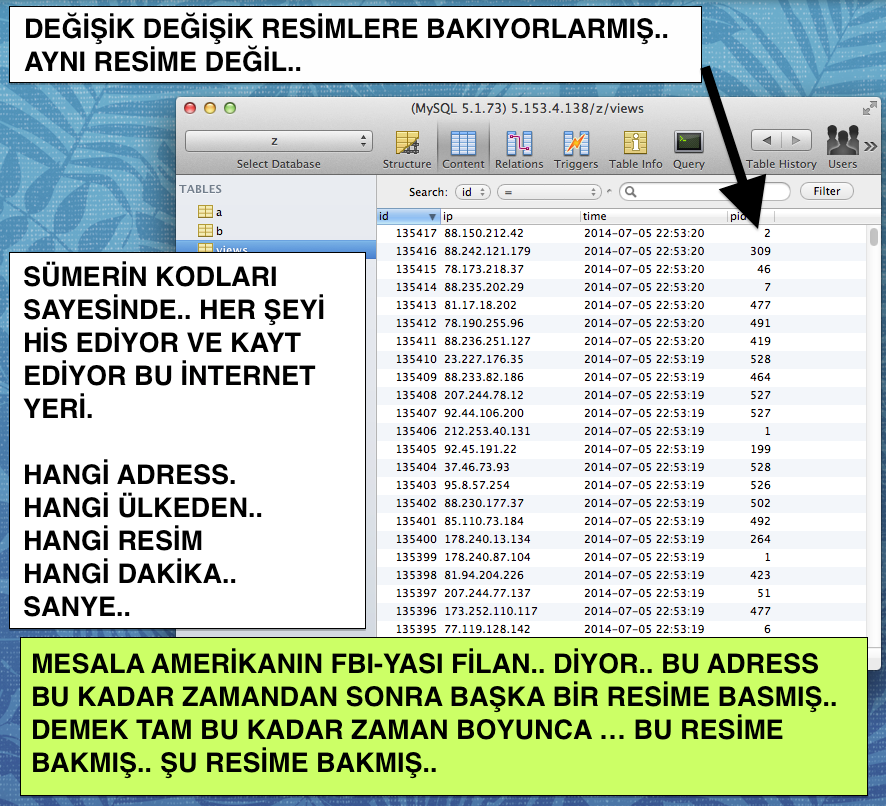Select row id 135404

tap(416, 467)
